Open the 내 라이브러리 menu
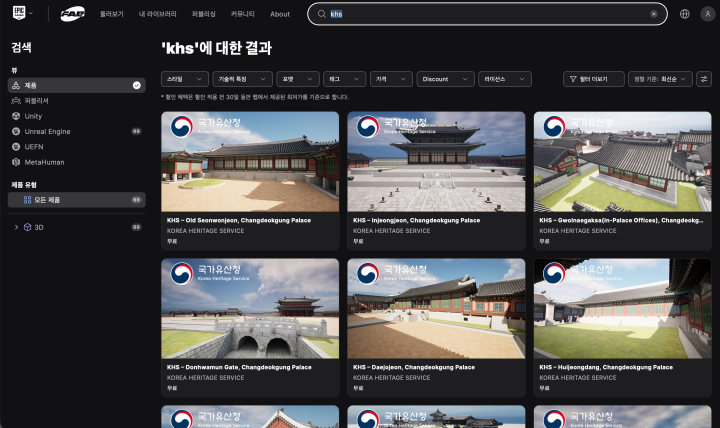 tap(158, 14)
